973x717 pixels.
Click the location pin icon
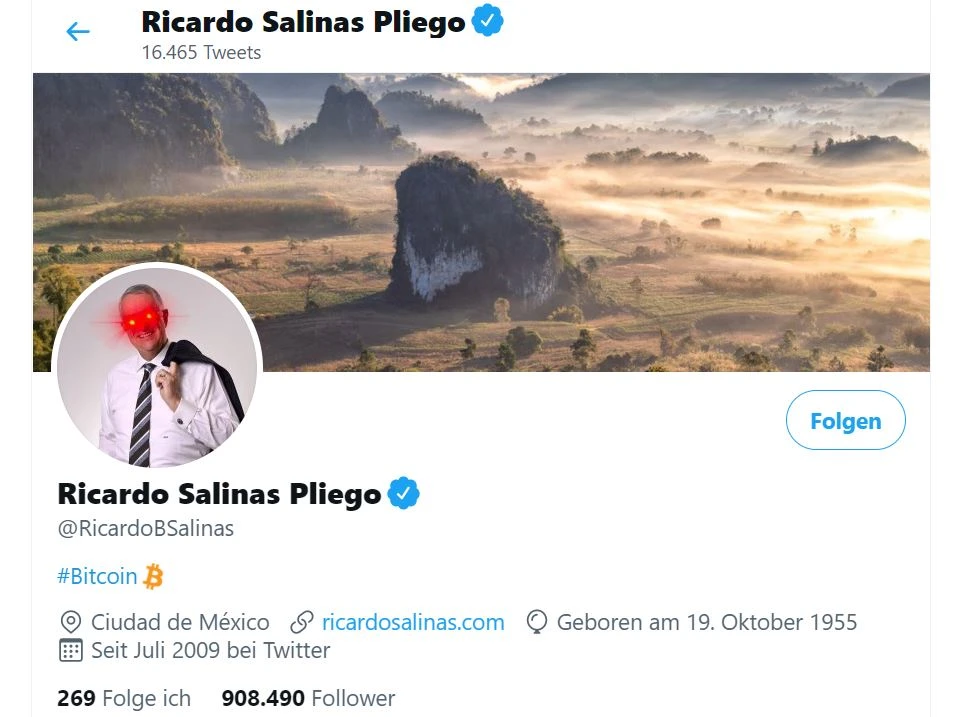pos(71,622)
